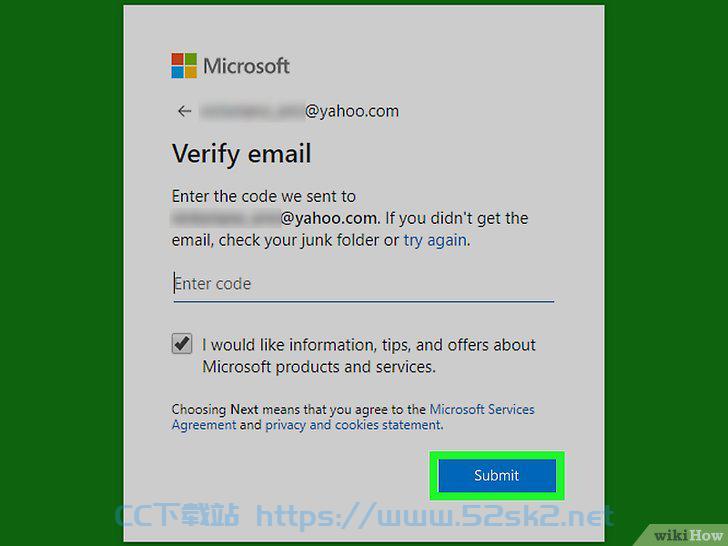Click the blue Submit button
Screen dimensions: 728x546
[x=497, y=475]
